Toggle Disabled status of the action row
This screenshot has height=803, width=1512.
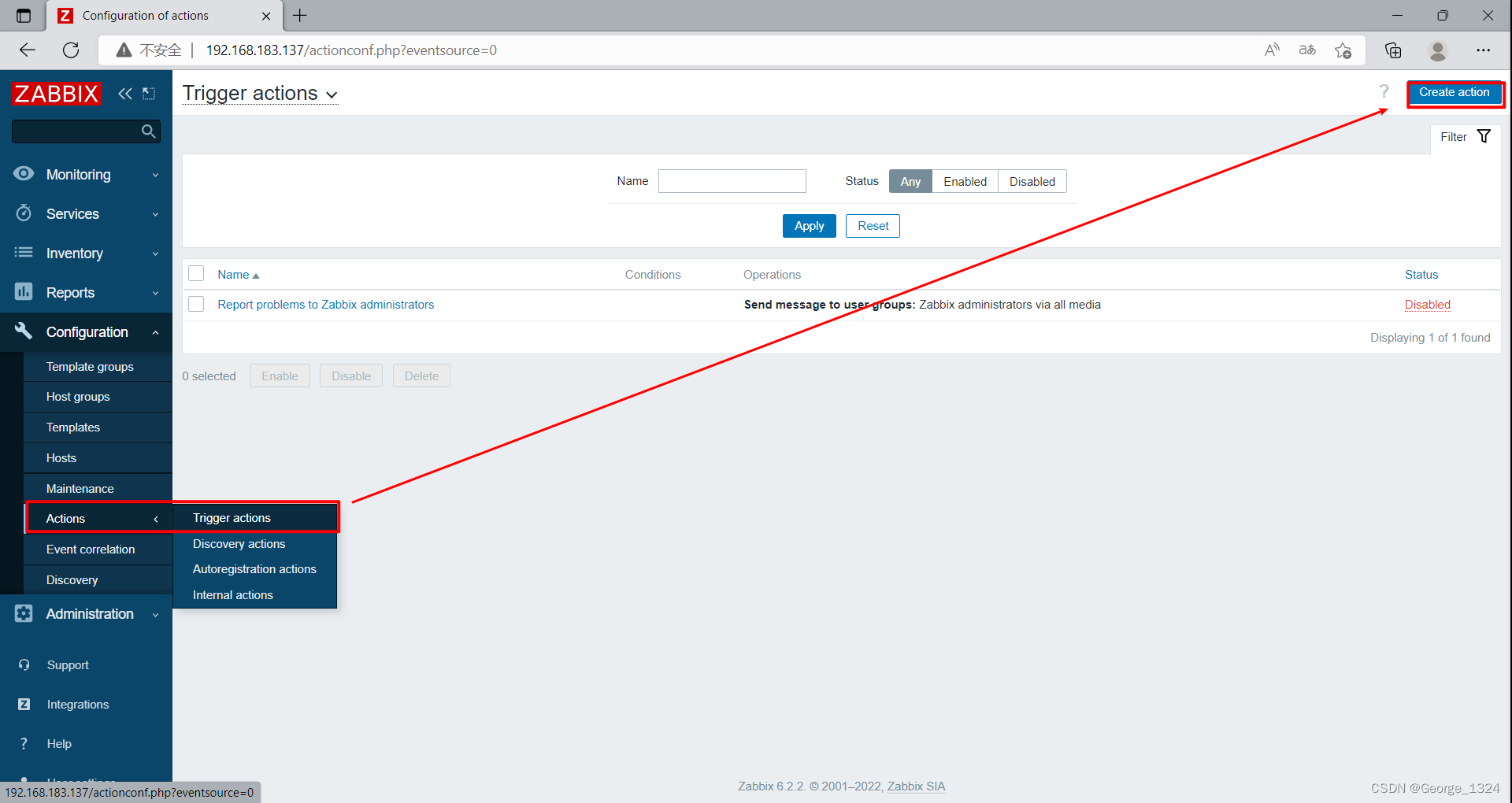(1427, 305)
